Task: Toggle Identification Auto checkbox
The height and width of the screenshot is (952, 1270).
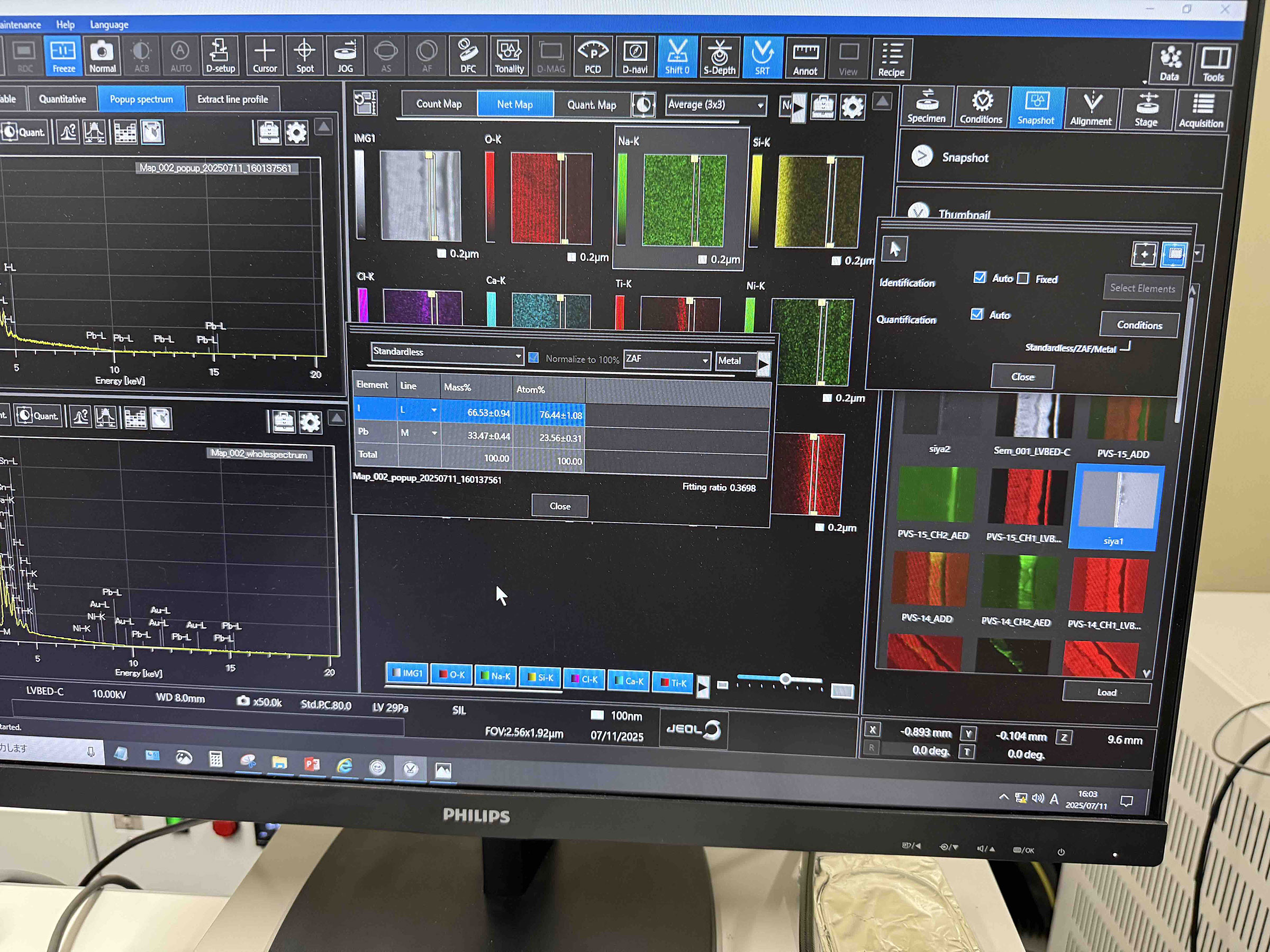Action: tap(980, 278)
